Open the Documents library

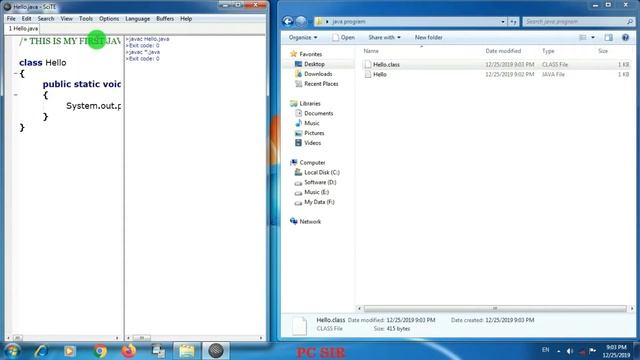[x=314, y=113]
